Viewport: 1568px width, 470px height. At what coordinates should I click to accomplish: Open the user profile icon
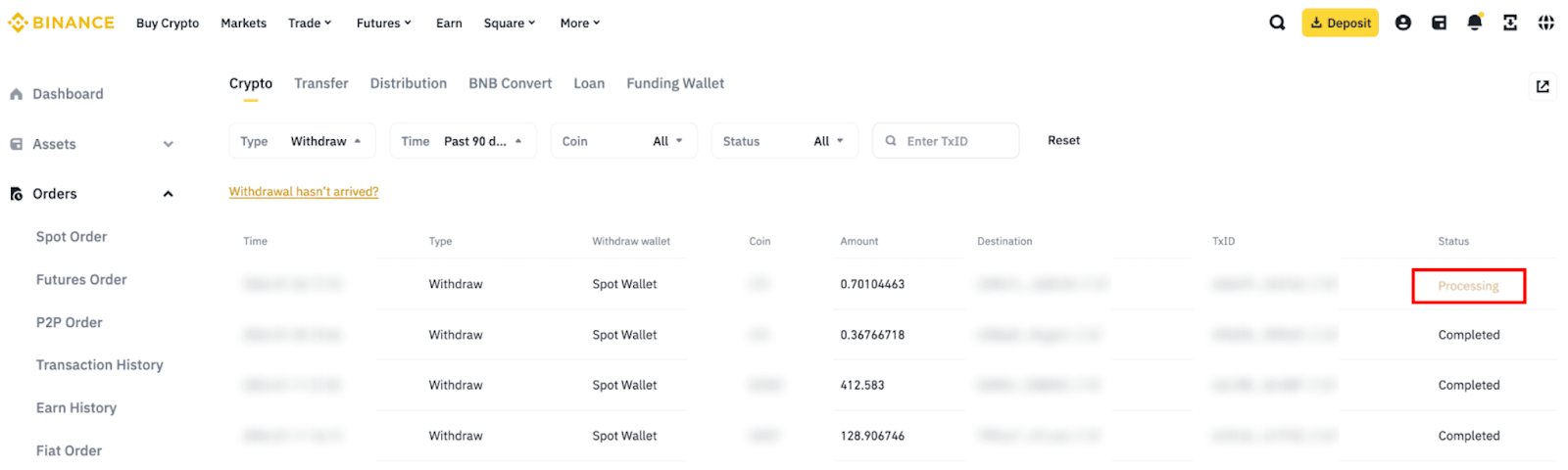coord(1403,23)
